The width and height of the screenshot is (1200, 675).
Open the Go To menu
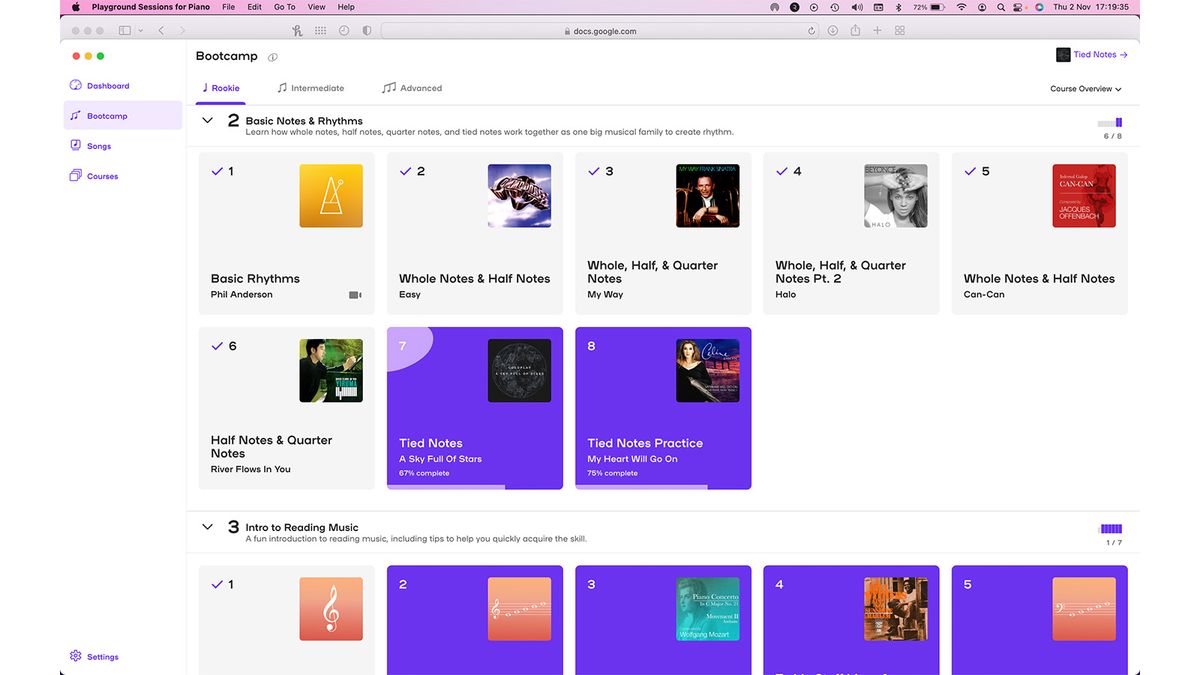tap(285, 7)
